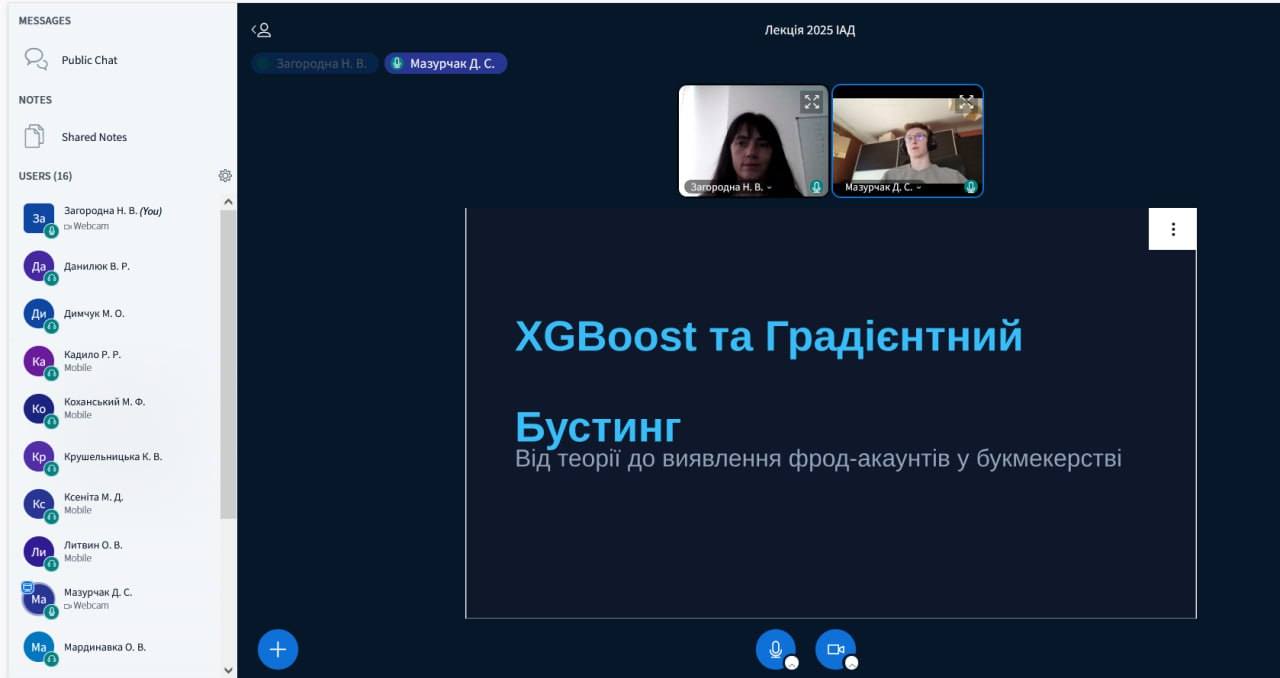
Task: Expand Мазурчак Д. С. webcam name dropdown
Action: pos(917,188)
